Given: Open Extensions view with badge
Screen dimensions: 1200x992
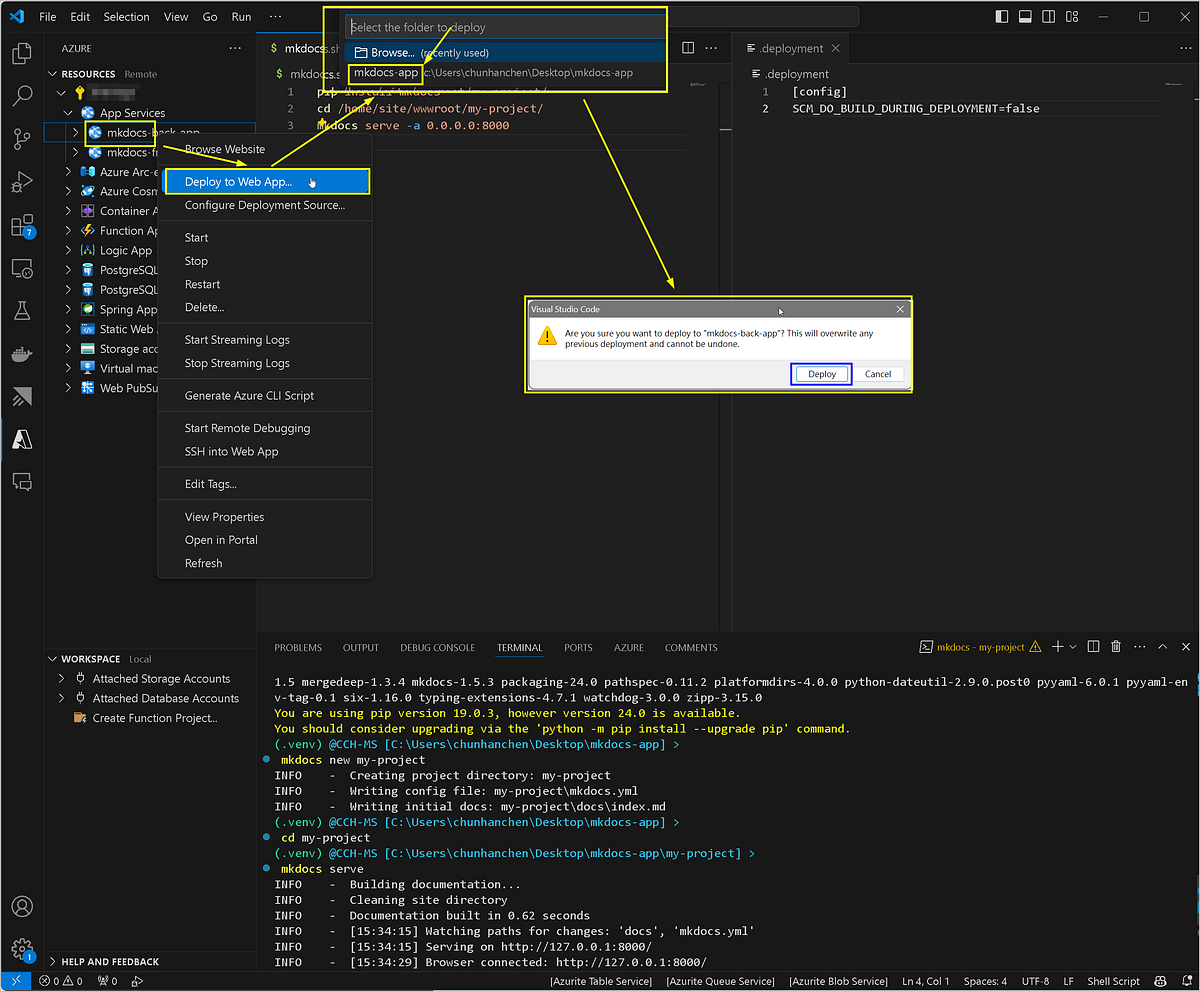Looking at the screenshot, I should tap(22, 226).
